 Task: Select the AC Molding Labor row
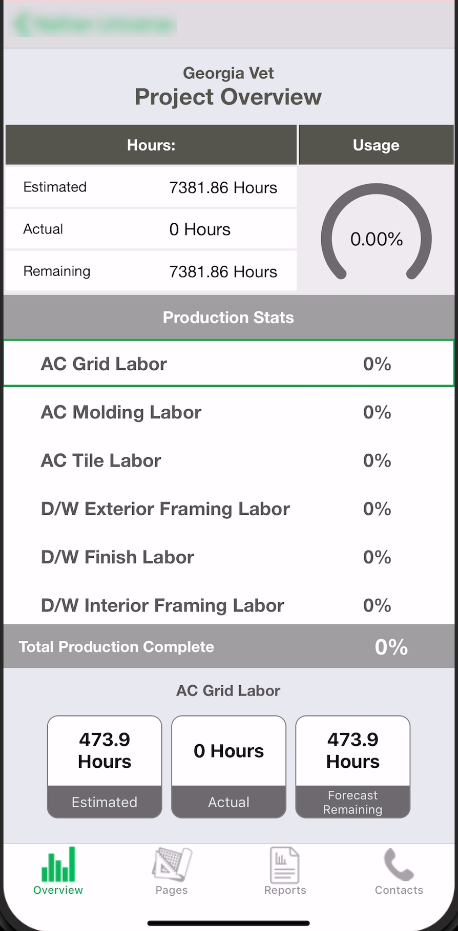click(x=229, y=412)
